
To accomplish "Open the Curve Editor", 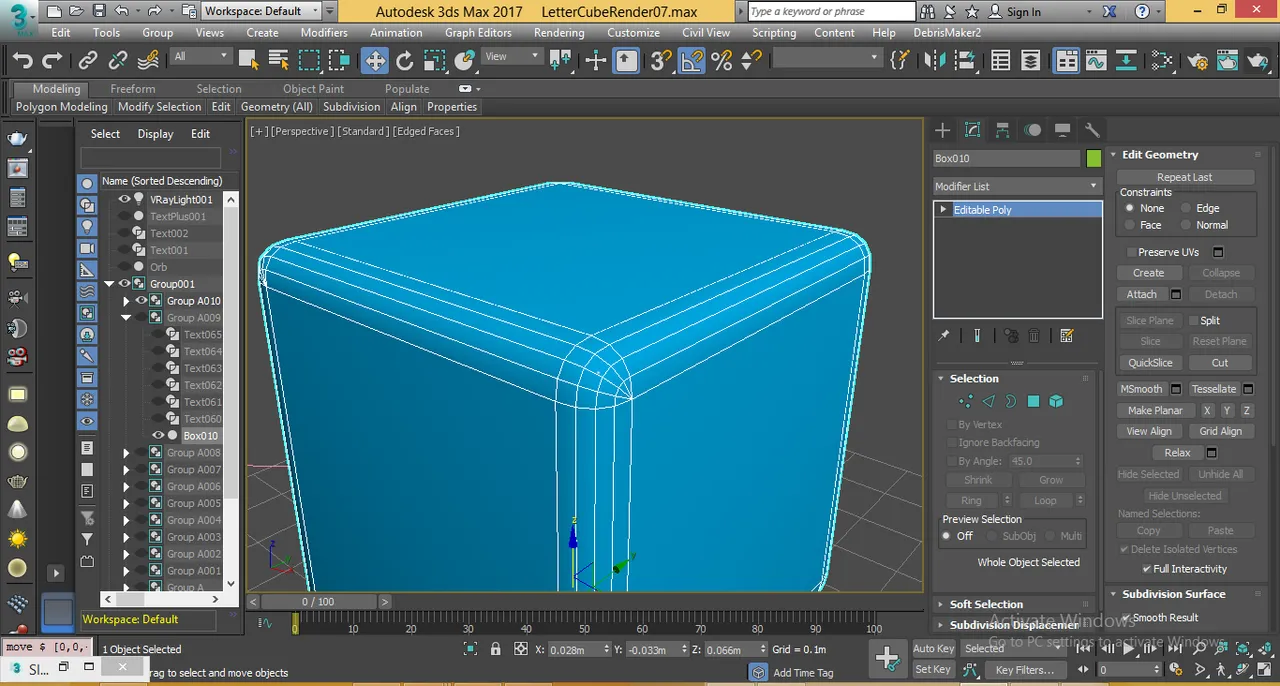I will 1097,61.
